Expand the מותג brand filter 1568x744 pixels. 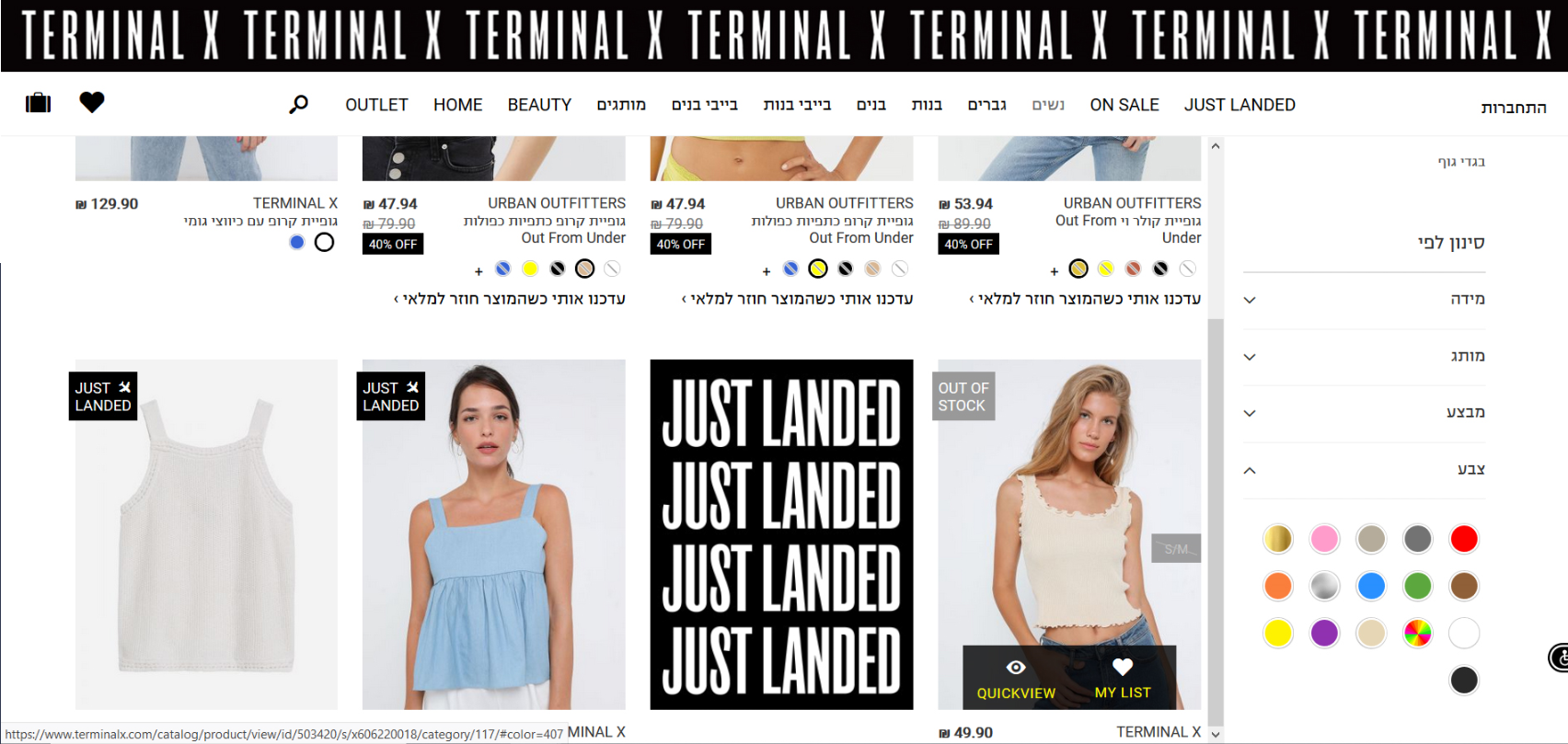point(1365,357)
